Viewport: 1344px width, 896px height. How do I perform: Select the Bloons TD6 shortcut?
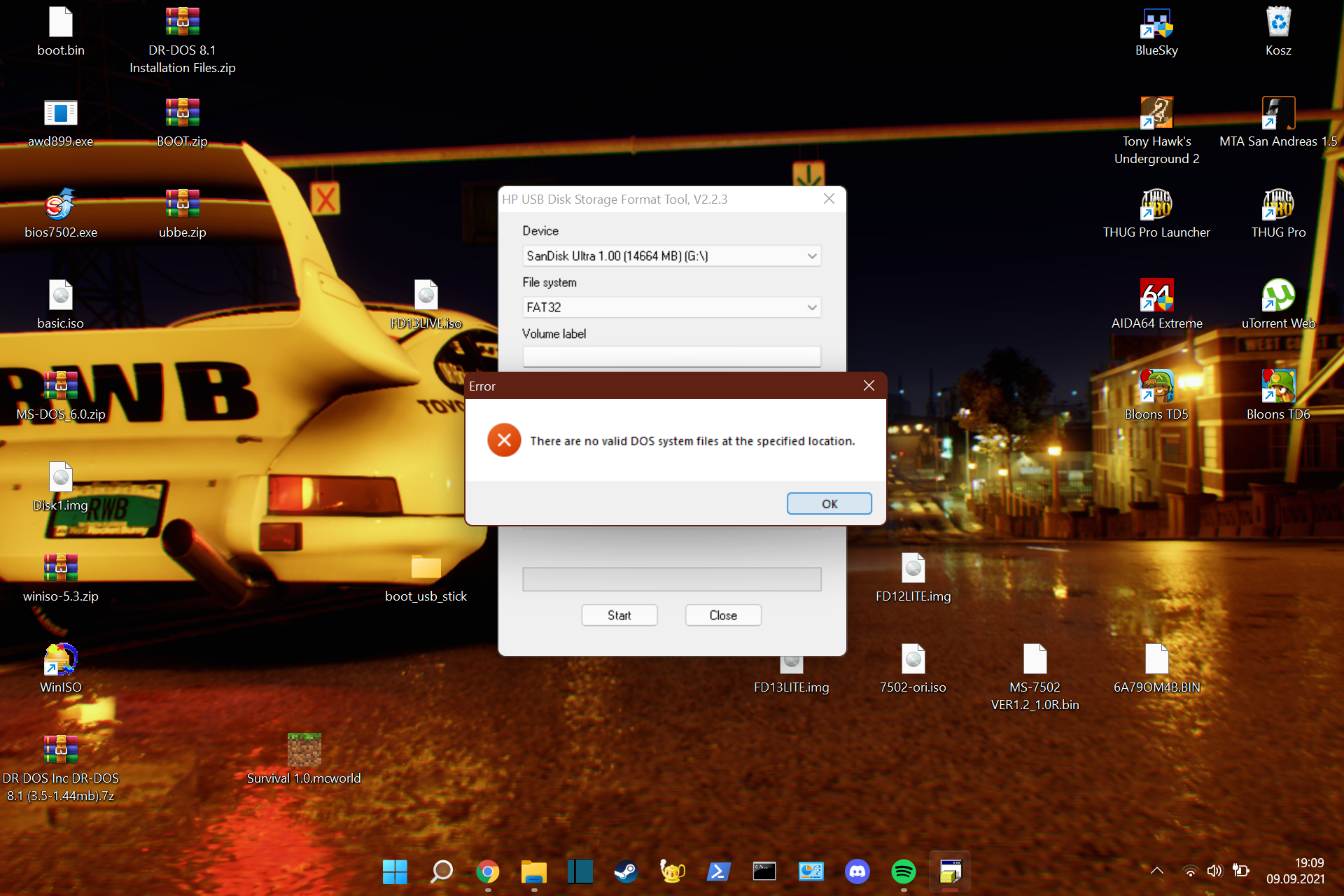pos(1279,386)
